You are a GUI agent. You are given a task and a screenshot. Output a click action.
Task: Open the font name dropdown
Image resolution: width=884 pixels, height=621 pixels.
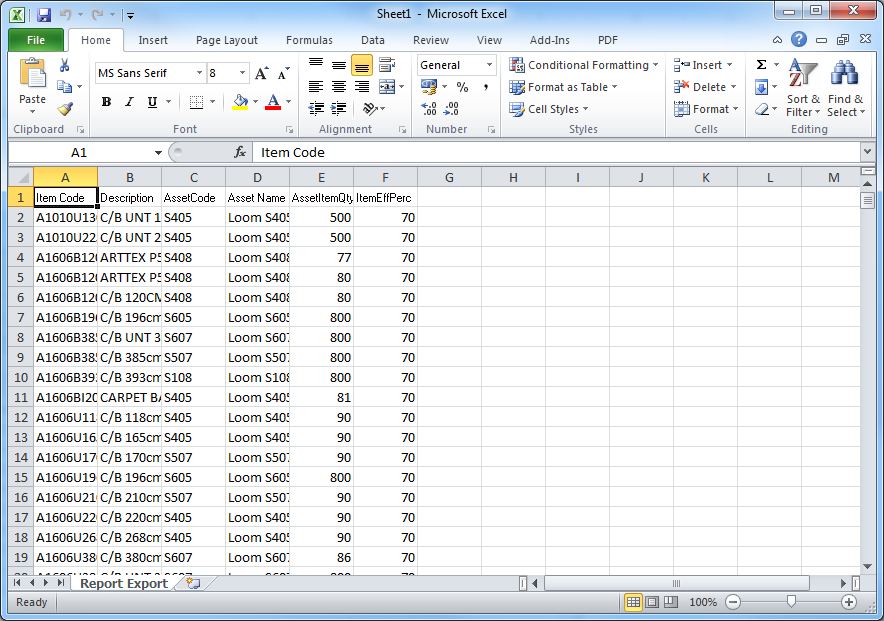click(199, 73)
